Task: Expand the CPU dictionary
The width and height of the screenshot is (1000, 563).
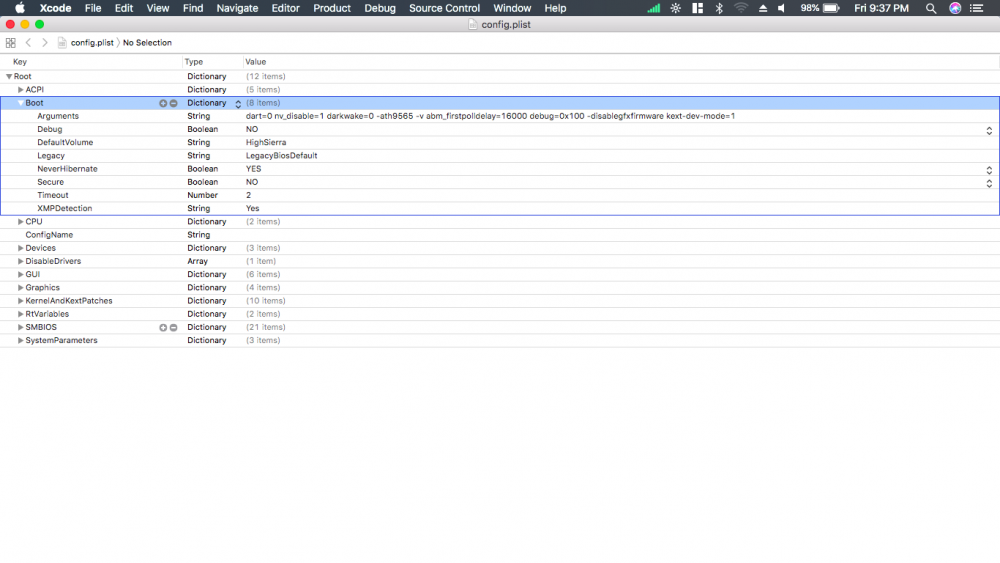Action: (20, 222)
